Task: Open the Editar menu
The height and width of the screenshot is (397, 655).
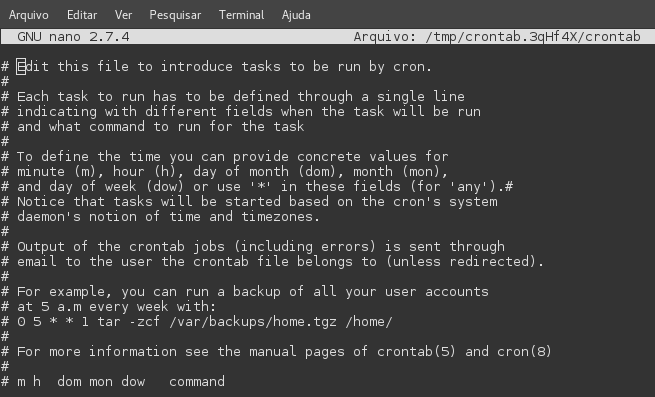Action: (82, 15)
